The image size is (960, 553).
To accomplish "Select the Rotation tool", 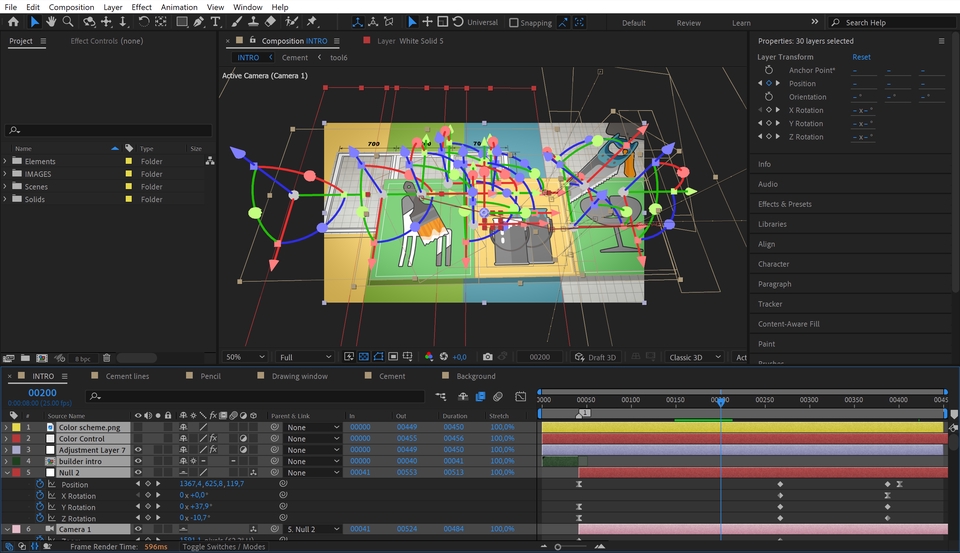I will [x=143, y=22].
